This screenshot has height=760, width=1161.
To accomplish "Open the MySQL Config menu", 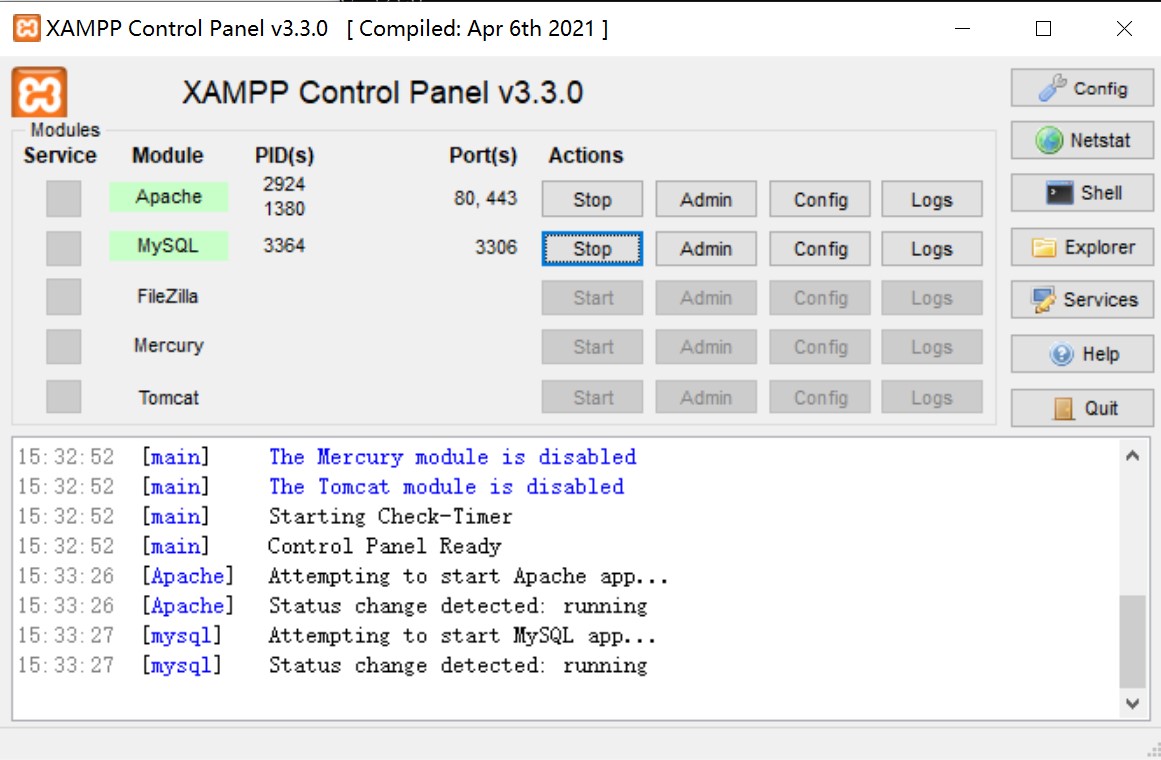I will (x=820, y=249).
